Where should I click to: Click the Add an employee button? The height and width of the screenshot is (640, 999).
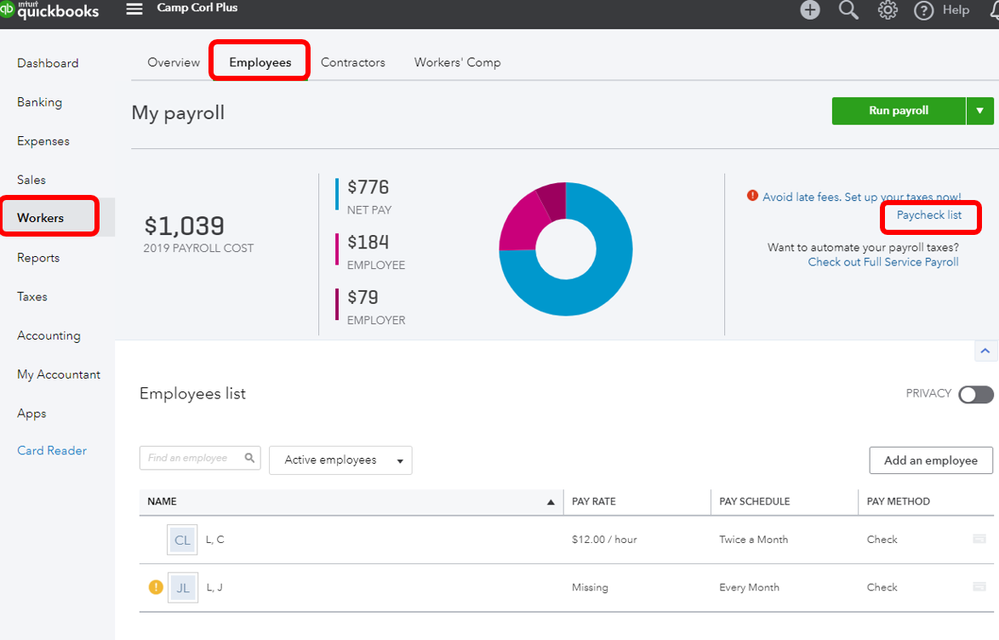[931, 460]
